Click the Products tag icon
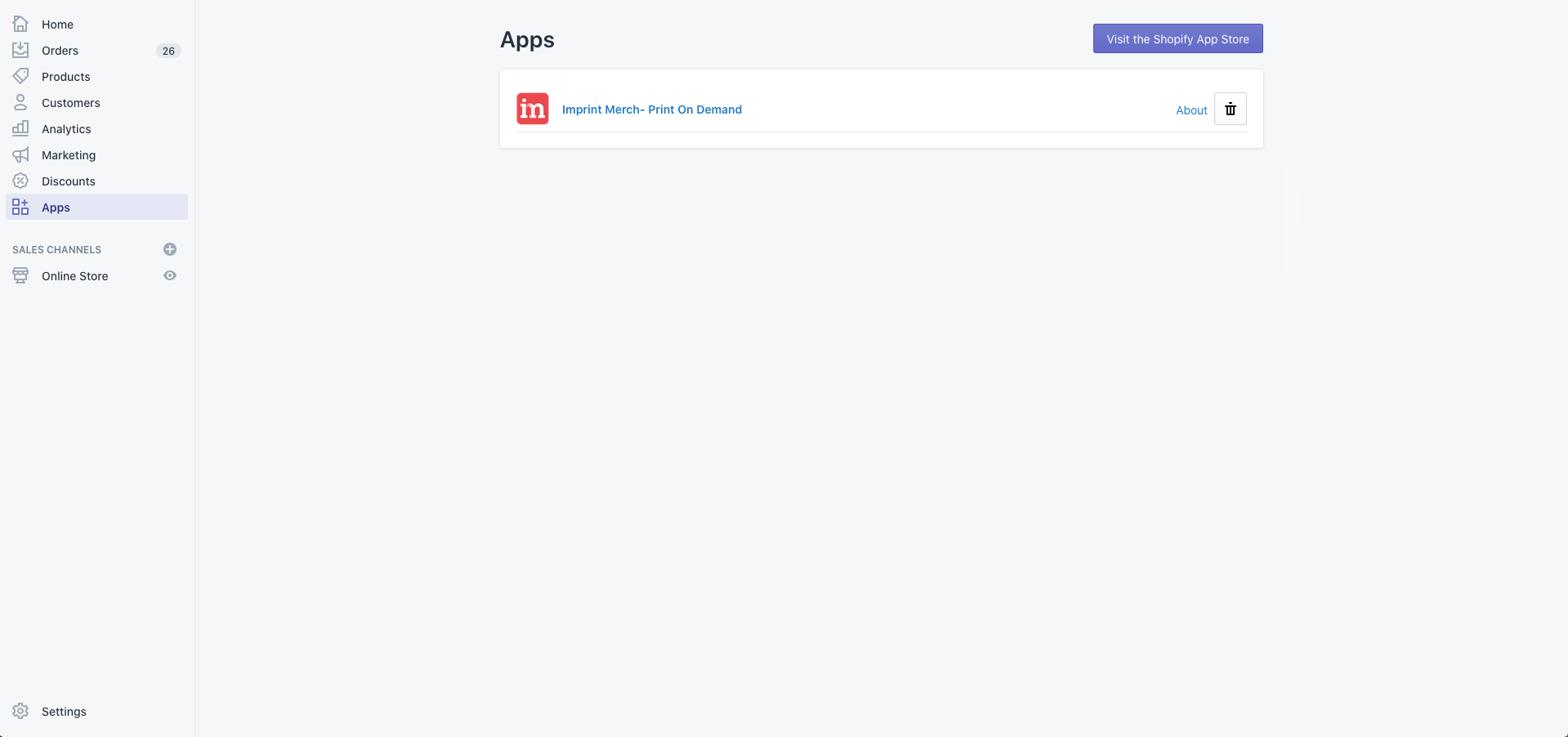 point(20,76)
